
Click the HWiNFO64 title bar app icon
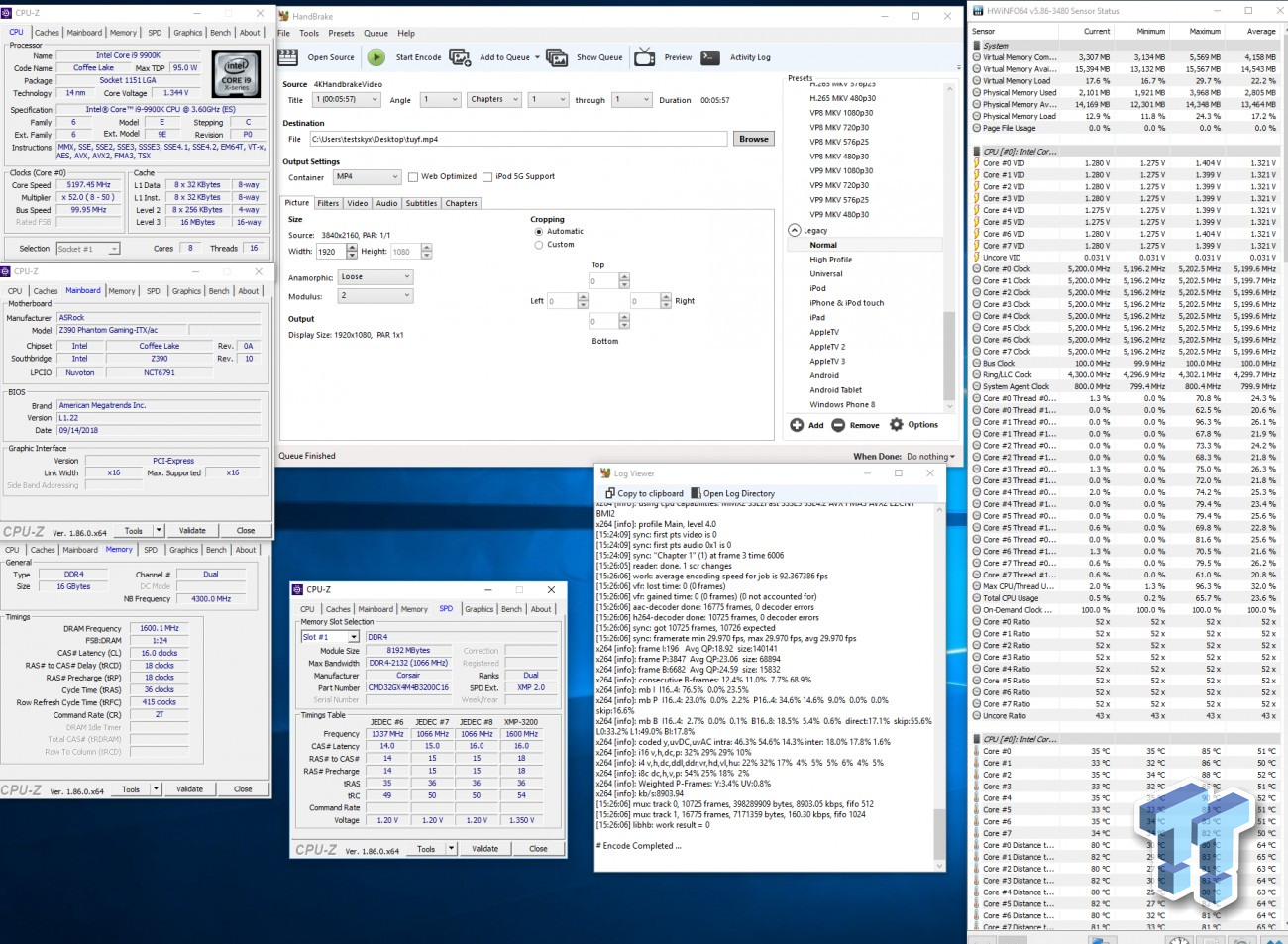pos(979,11)
